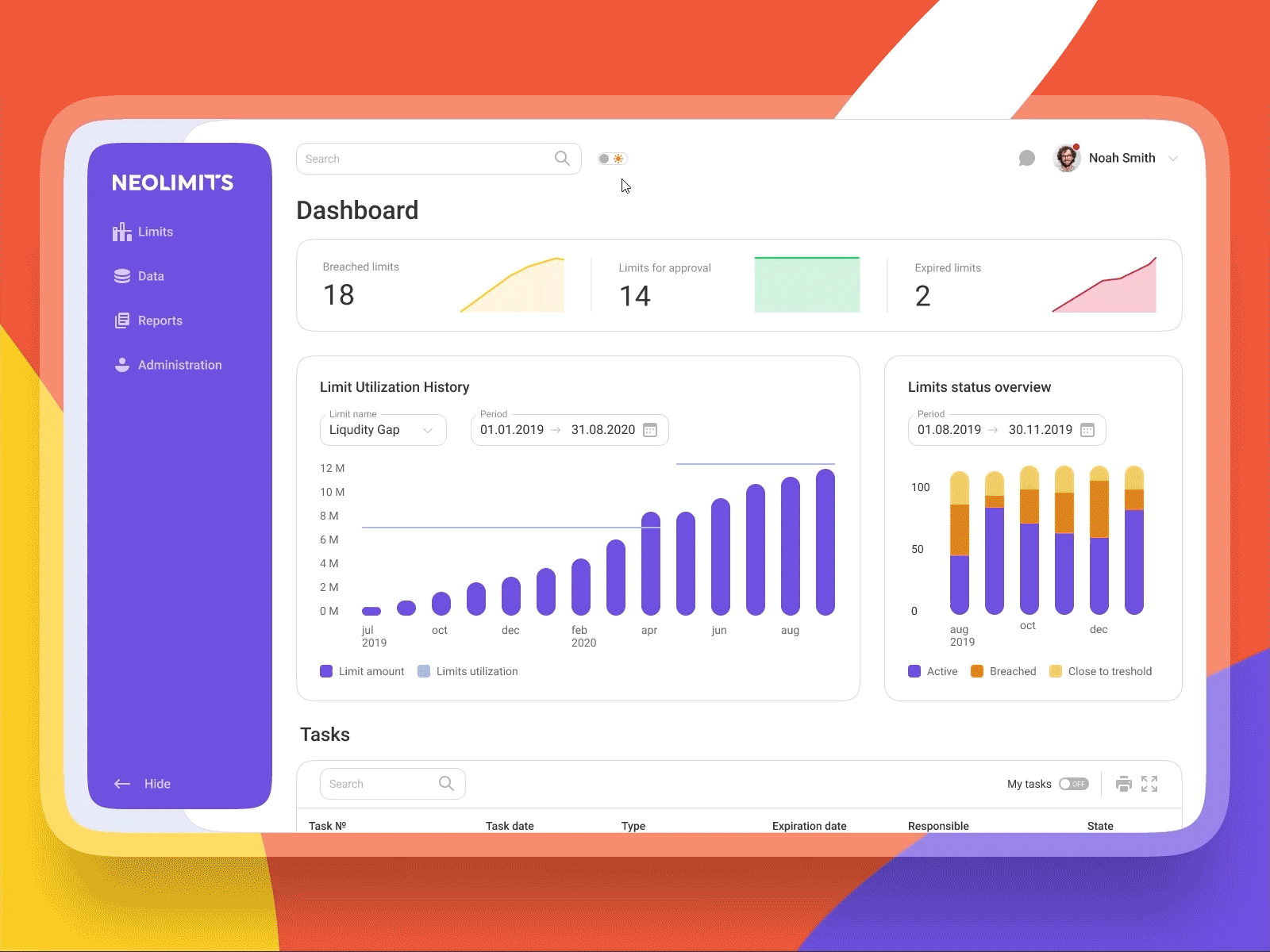
Task: Select the Active legend color swatch
Action: click(x=914, y=671)
